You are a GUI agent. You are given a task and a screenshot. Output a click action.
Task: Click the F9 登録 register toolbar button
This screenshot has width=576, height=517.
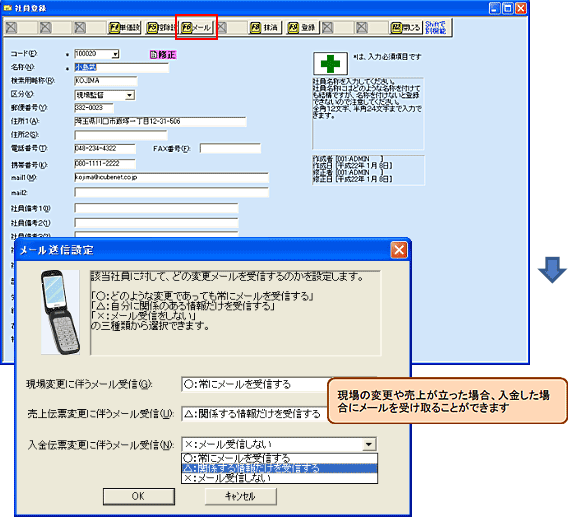[x=303, y=28]
